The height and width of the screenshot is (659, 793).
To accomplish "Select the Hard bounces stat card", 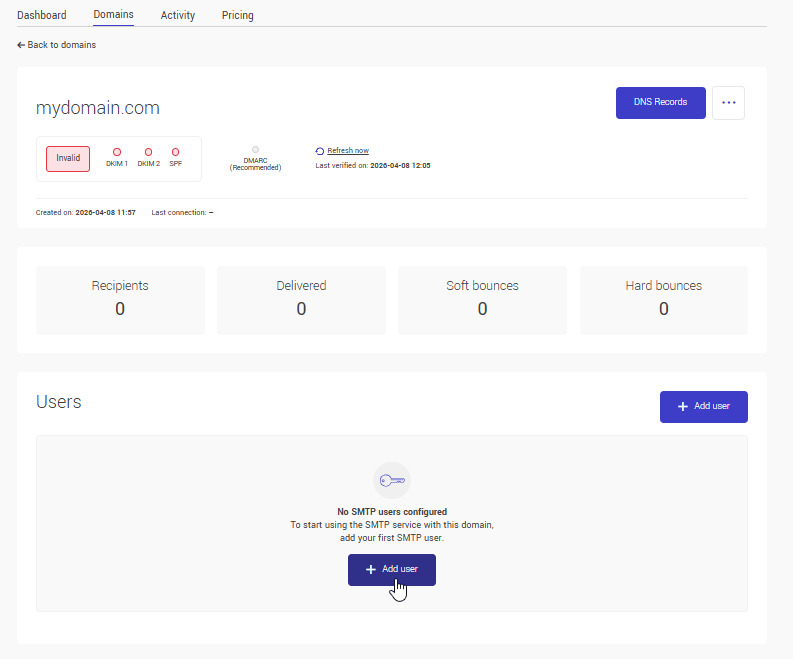I will coord(663,299).
